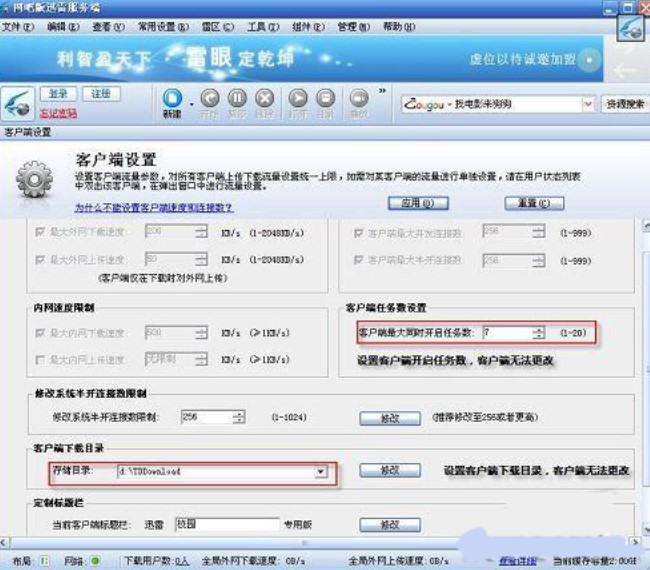Click 修改 next to the half-open connection limit
This screenshot has height=570, width=650.
390,418
